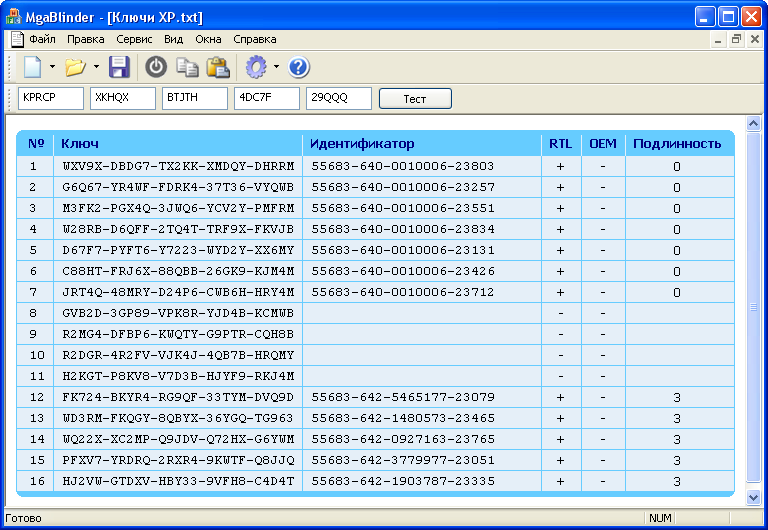This screenshot has height=530, width=768.
Task: Click the Open folder icon
Action: pyautogui.click(x=75, y=67)
